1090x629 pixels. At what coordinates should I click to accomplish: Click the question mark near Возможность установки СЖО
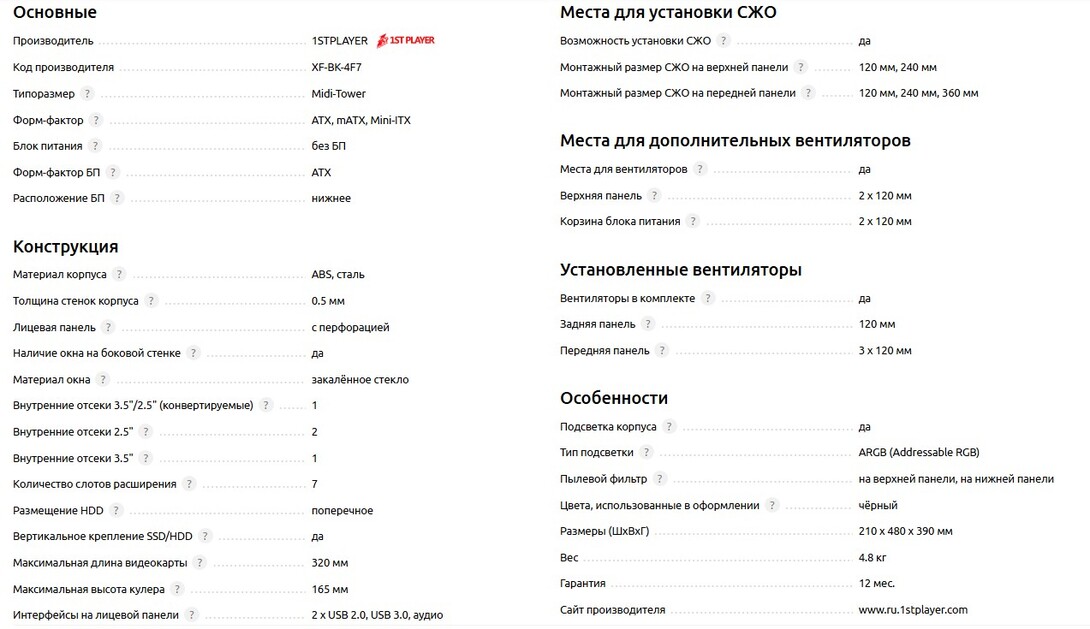(723, 41)
